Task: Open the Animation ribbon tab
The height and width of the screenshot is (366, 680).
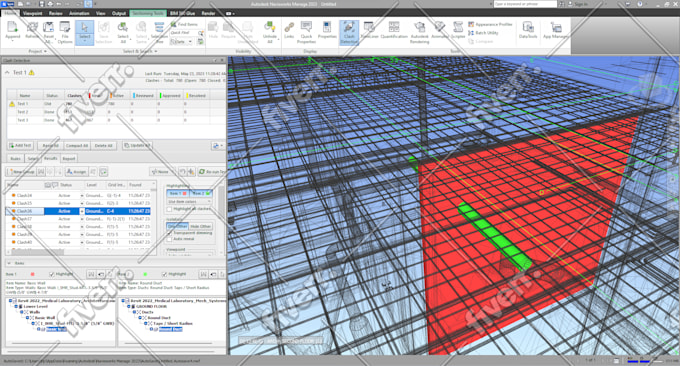Action: [x=79, y=13]
